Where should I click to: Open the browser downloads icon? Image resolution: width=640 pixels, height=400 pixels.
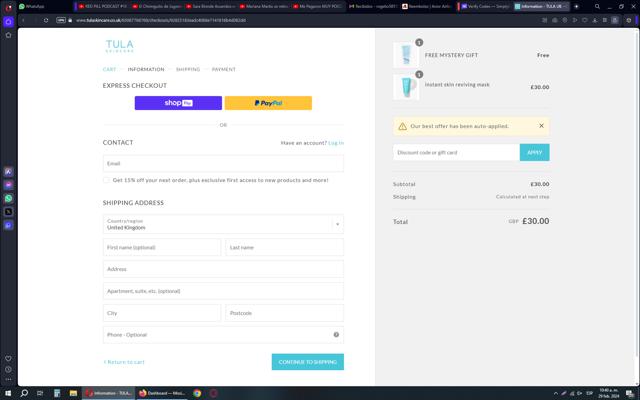click(595, 20)
